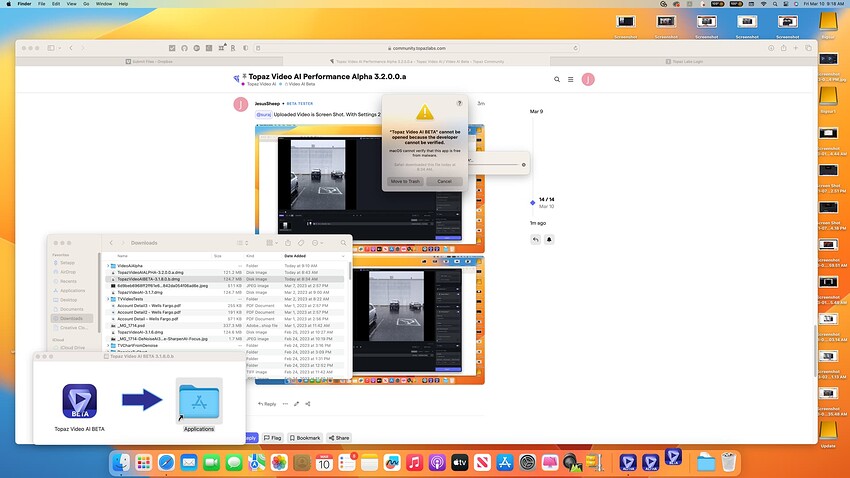This screenshot has height=478, width=850.
Task: Expand the TVChartFromDenoise folder in Downloads
Action: click(108, 346)
